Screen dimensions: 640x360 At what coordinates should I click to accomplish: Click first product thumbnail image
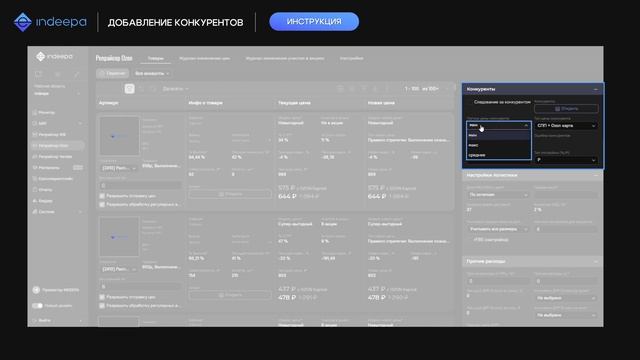click(x=119, y=136)
